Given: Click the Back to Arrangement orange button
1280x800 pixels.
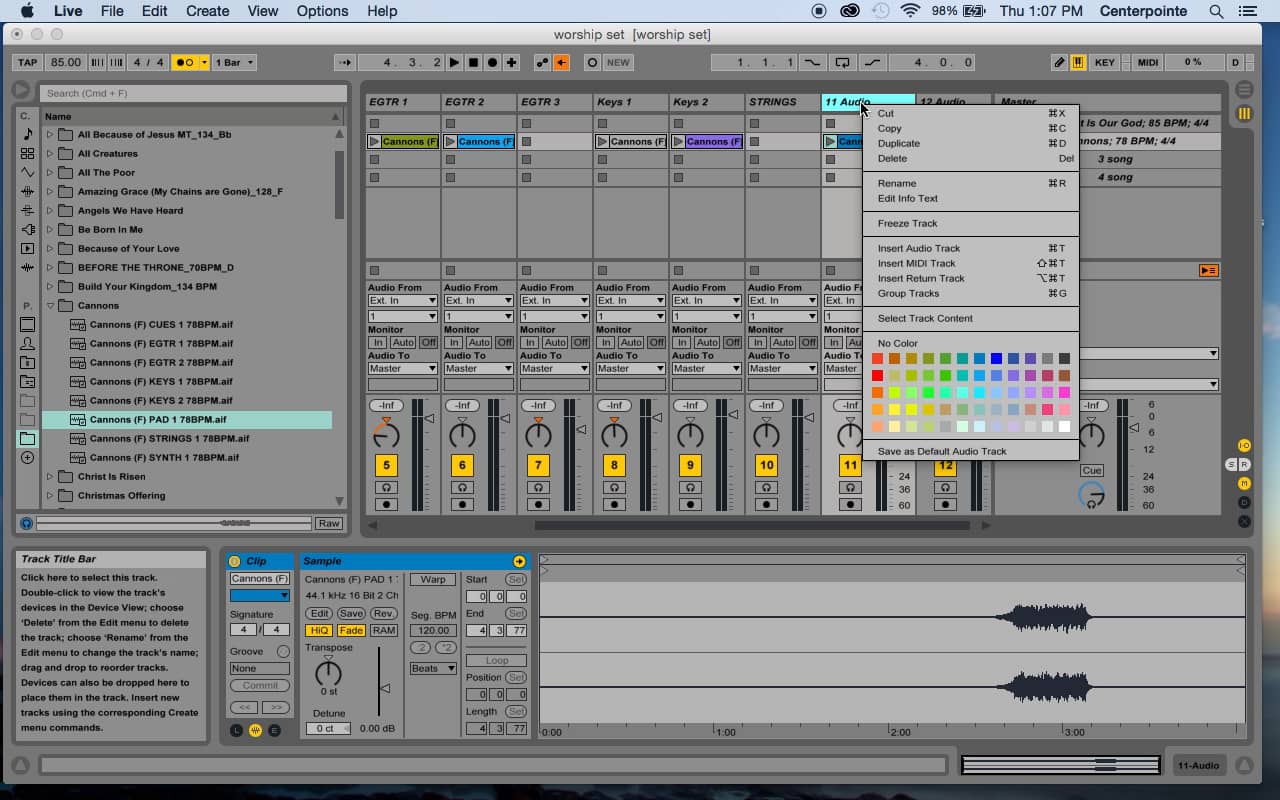Looking at the screenshot, I should tap(561, 62).
